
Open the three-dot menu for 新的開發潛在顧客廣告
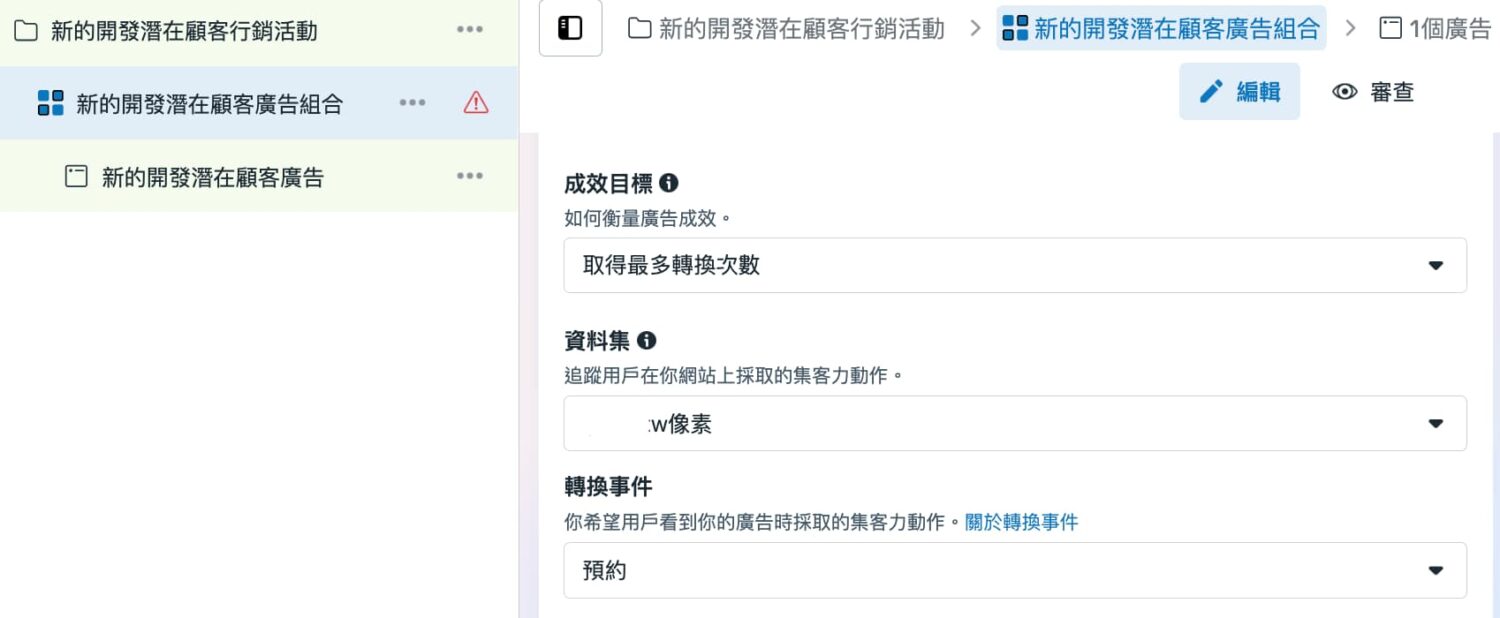(469, 176)
